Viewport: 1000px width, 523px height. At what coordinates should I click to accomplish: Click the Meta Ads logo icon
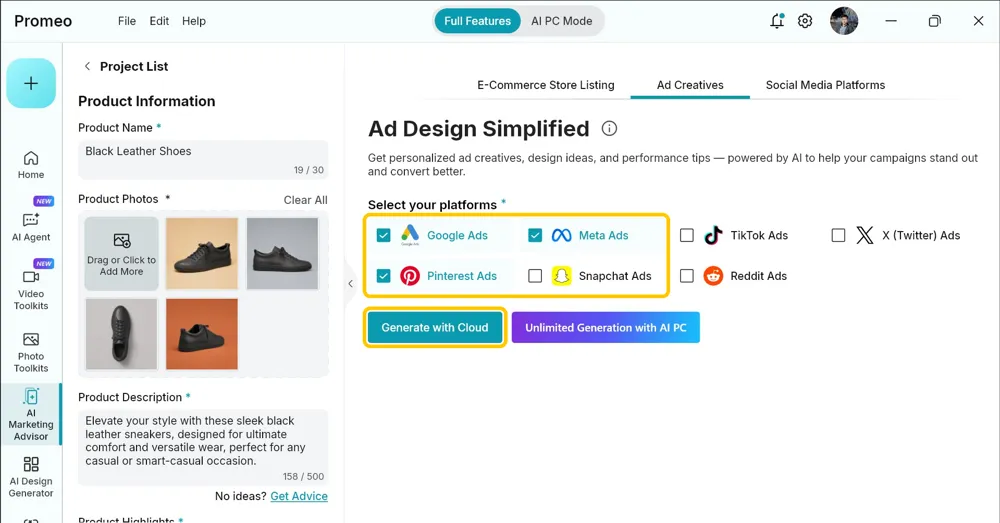(x=561, y=235)
